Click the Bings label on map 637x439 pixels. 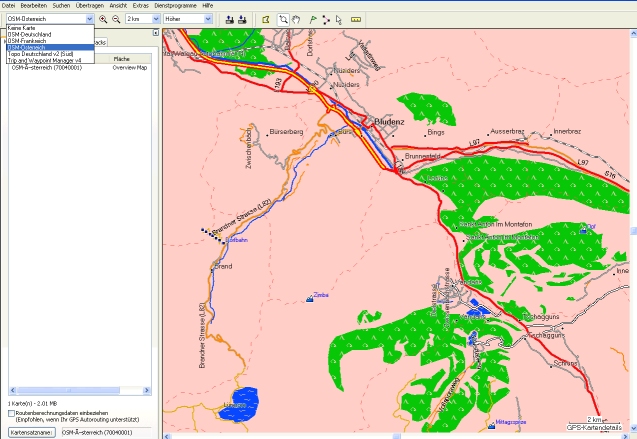436,132
